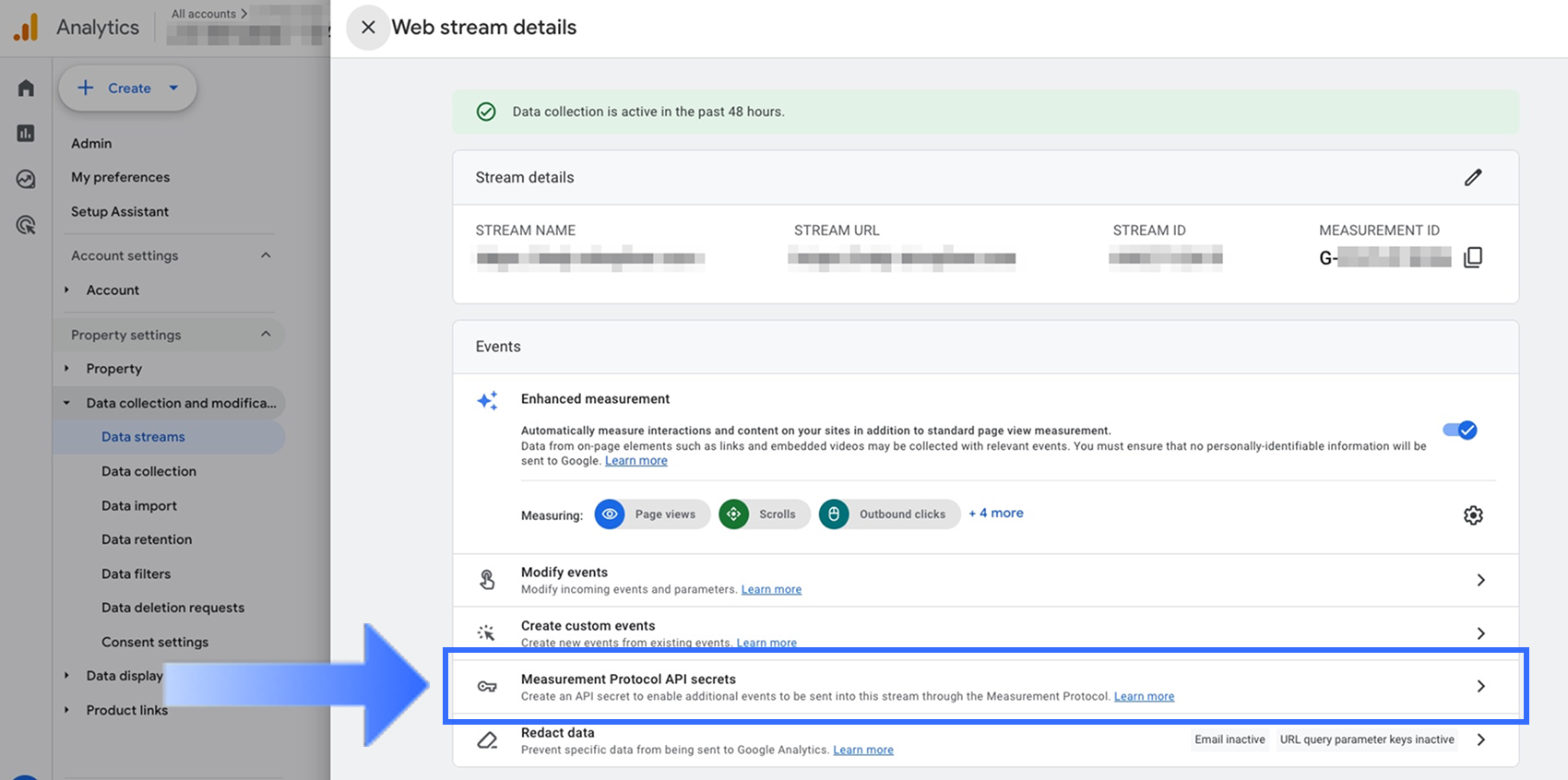Collapse the Property settings section
Viewport: 1568px width, 780px height.
click(266, 335)
